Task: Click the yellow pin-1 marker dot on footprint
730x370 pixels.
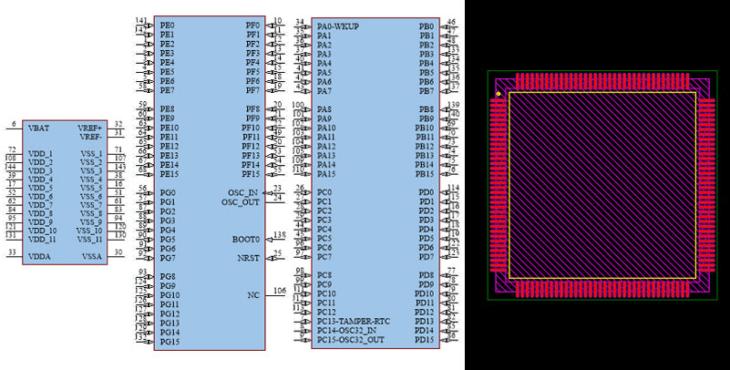Action: [499, 94]
